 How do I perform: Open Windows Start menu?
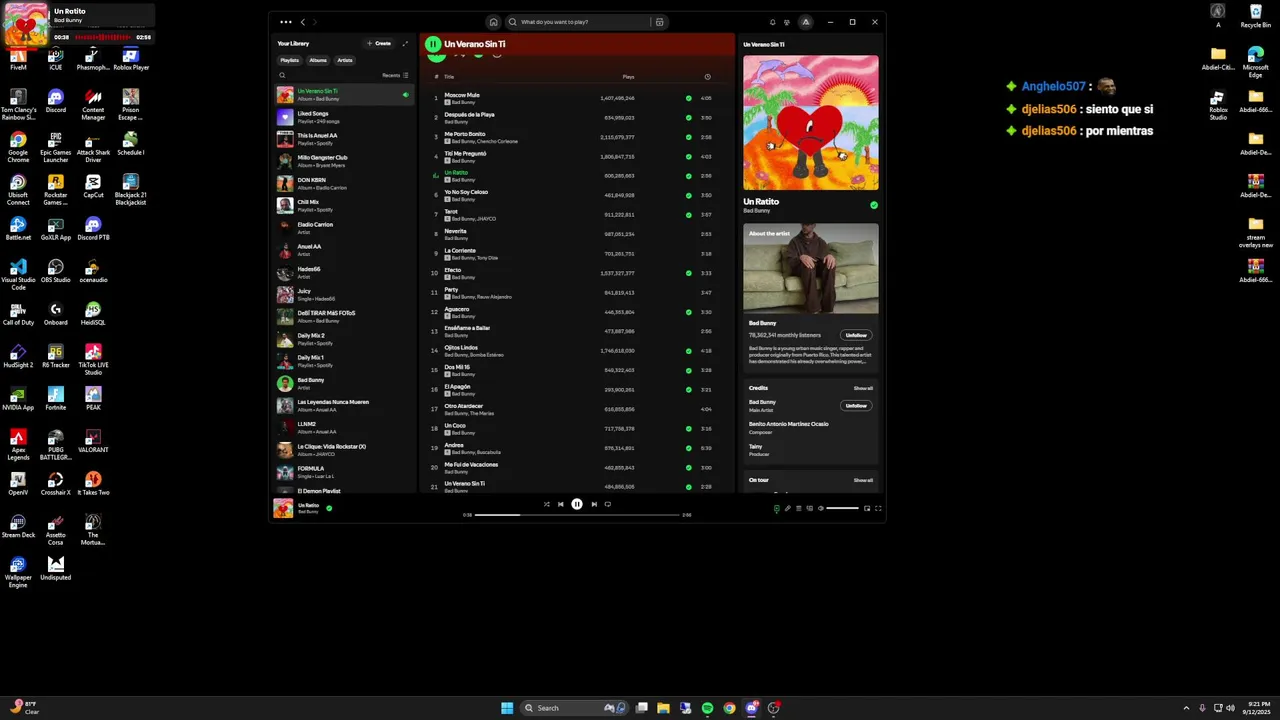(x=507, y=708)
